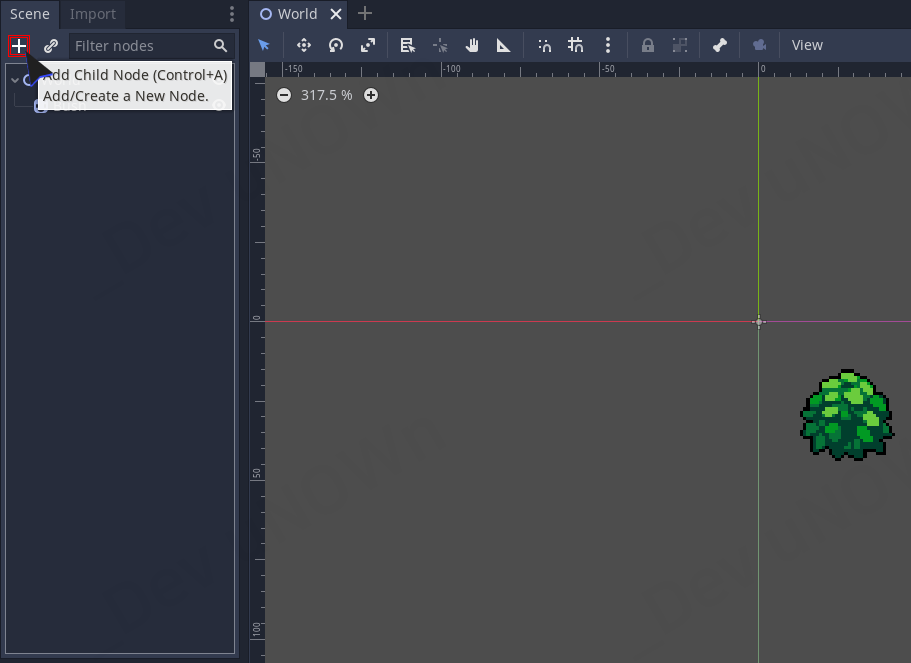Viewport: 911px width, 663px height.
Task: Click the override camera icon
Action: 759,45
